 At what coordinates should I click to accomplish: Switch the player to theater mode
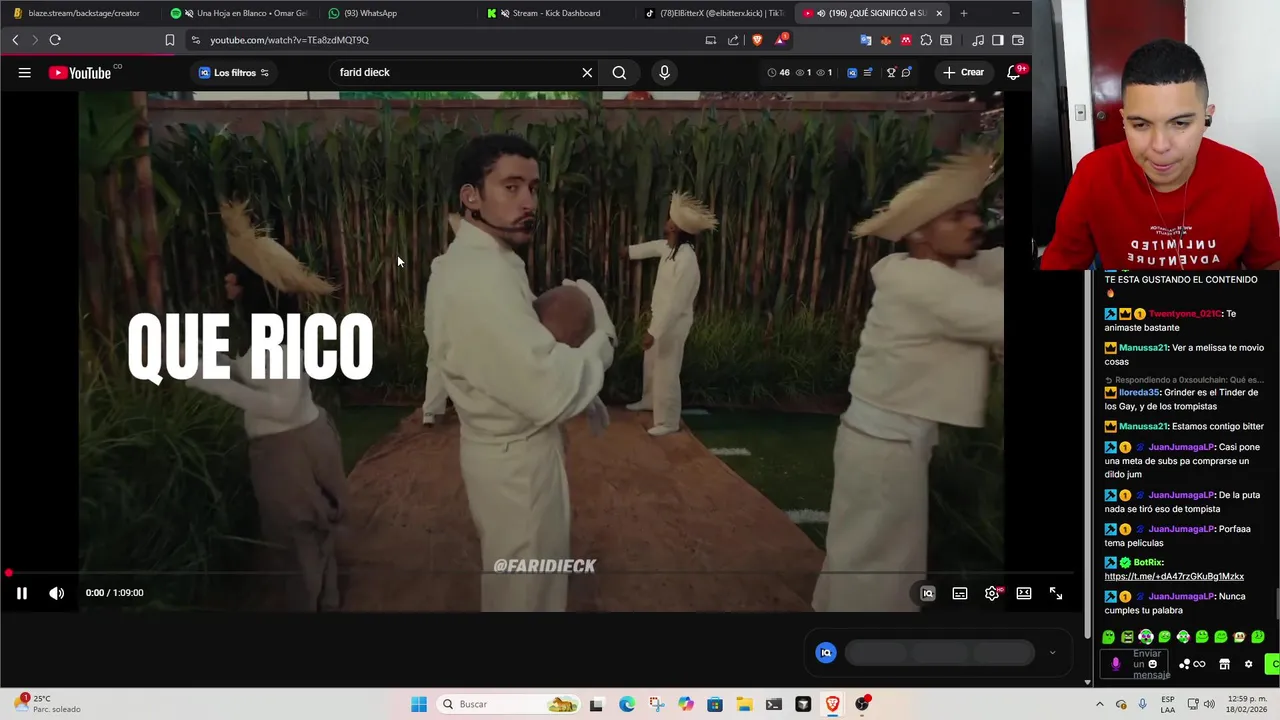pyautogui.click(x=1024, y=593)
